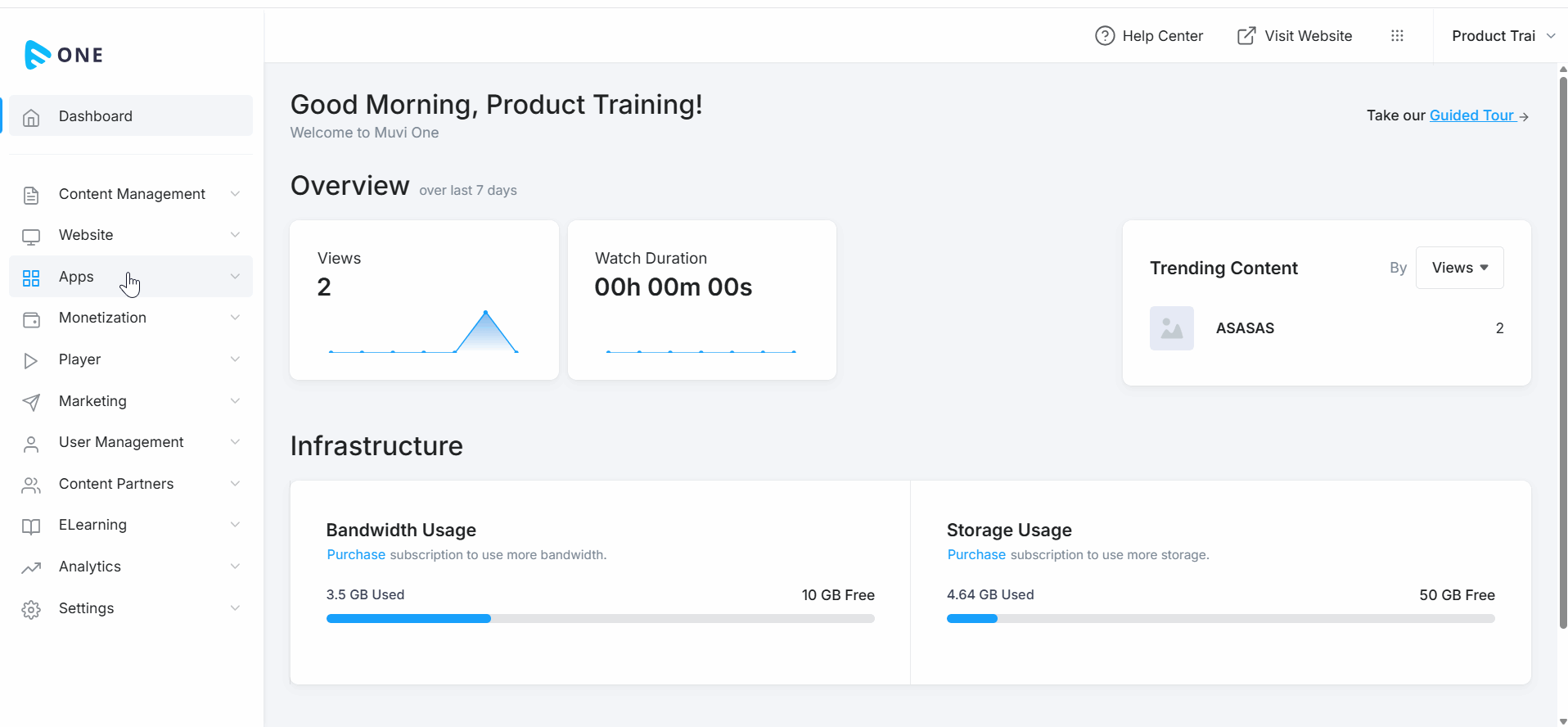Click the 50 GB Free label
This screenshot has width=1568, height=727.
point(1457,595)
